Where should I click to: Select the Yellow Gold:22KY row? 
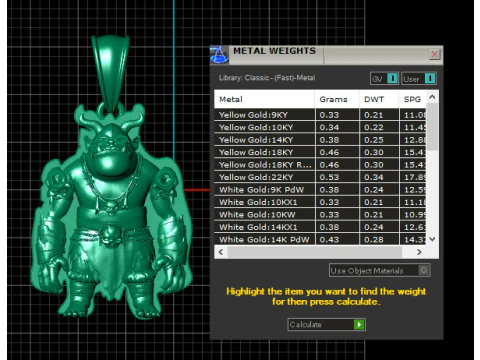(x=320, y=177)
